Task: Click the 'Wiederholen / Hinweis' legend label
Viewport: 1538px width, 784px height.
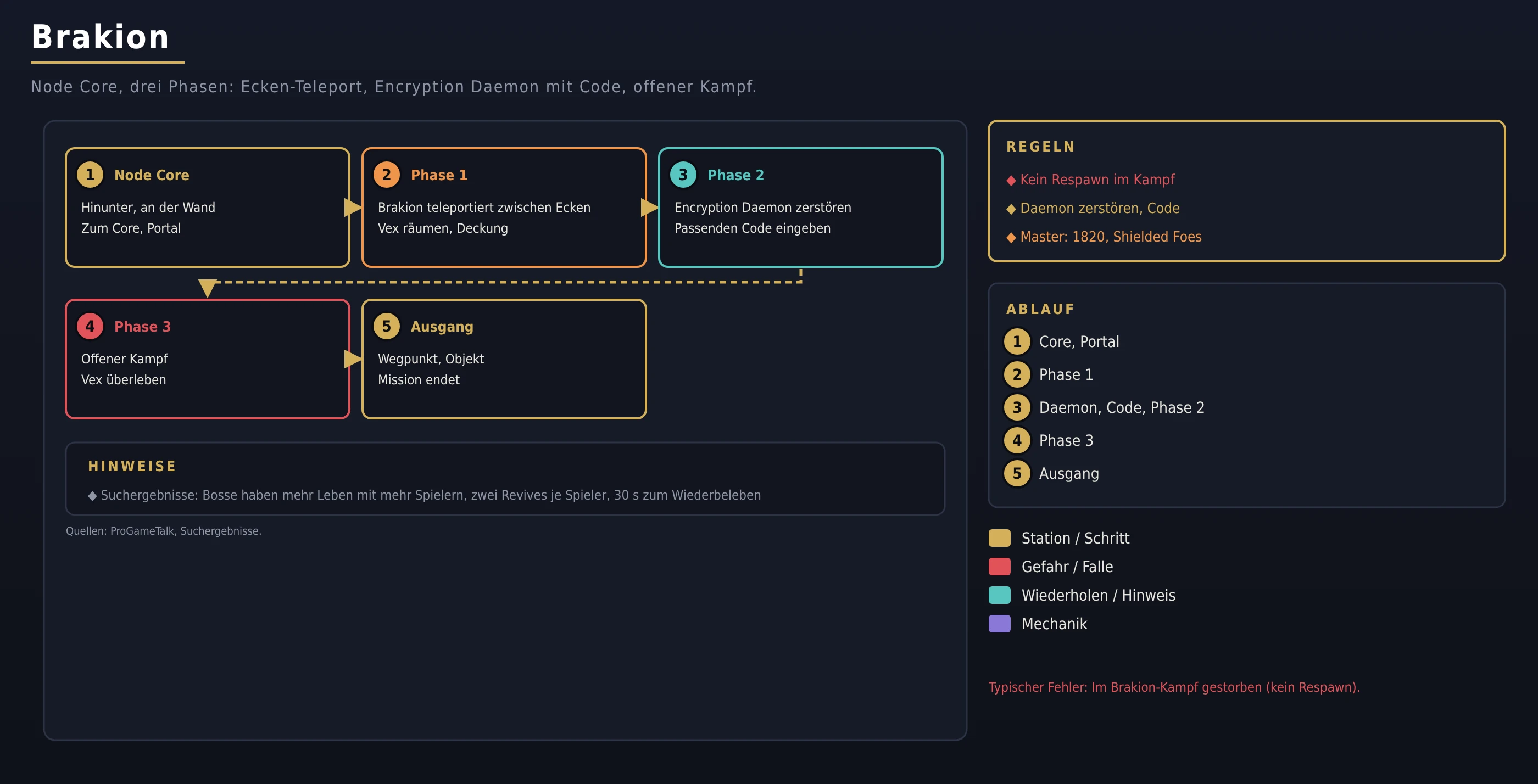Action: tap(1098, 595)
